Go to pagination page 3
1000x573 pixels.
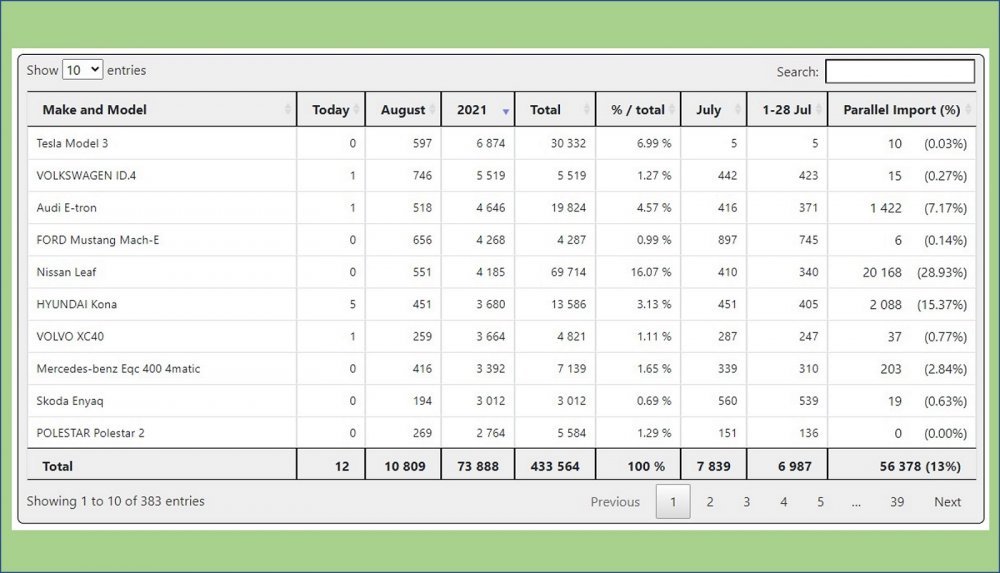(747, 502)
